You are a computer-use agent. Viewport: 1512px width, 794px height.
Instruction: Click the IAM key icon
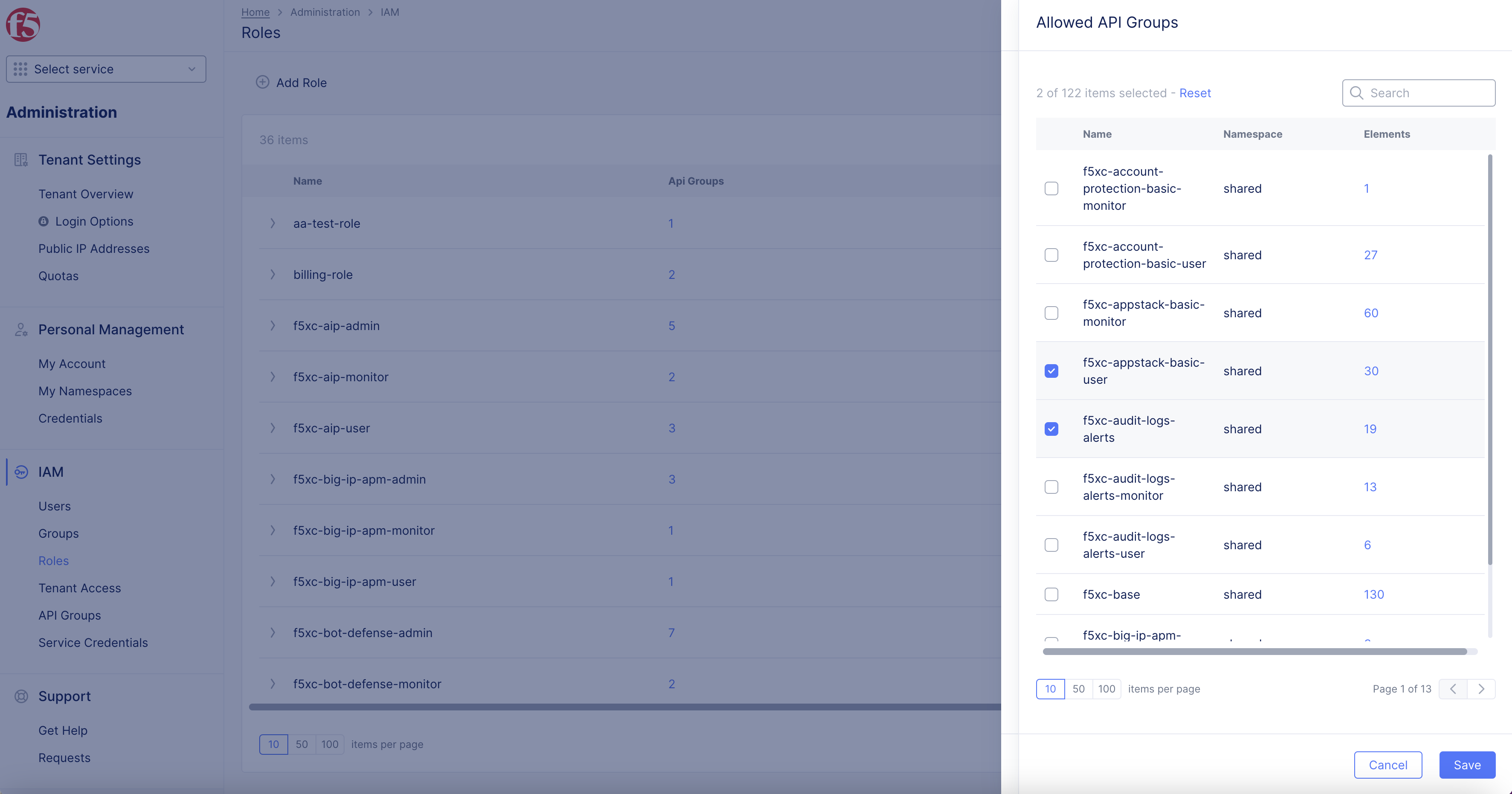pyautogui.click(x=21, y=472)
